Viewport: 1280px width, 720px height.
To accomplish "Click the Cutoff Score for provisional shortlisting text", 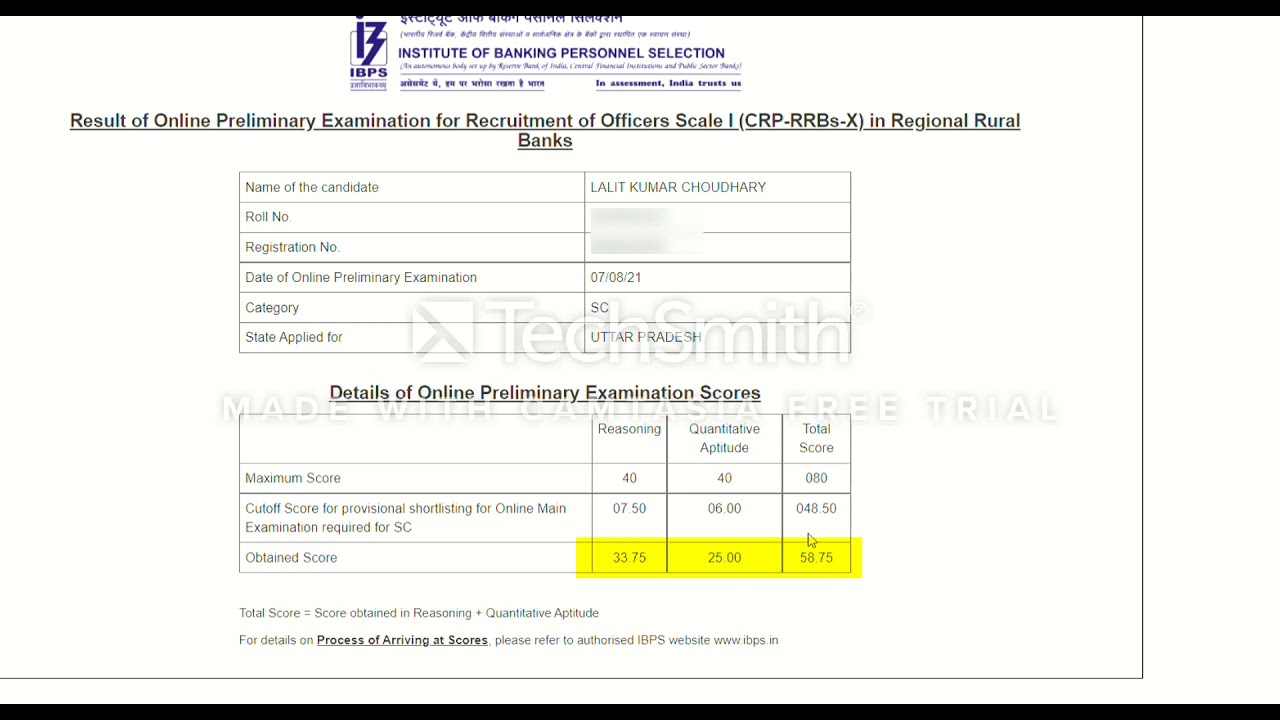I will click(405, 518).
